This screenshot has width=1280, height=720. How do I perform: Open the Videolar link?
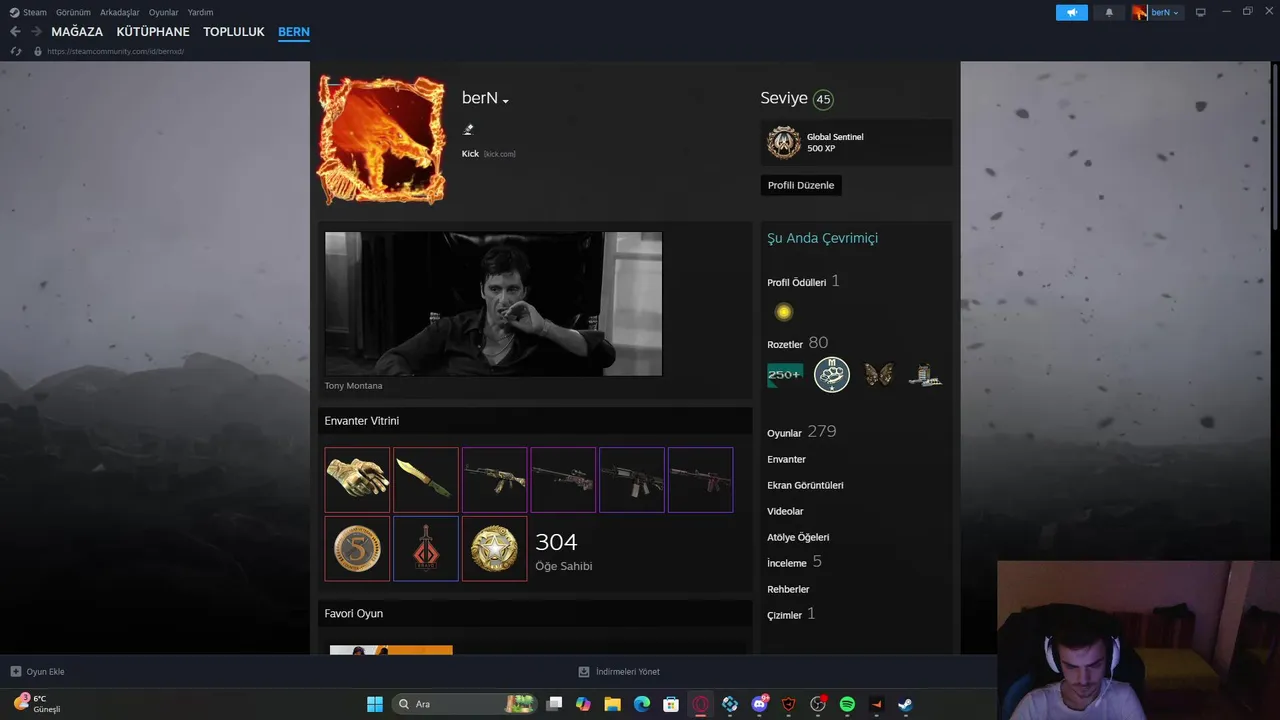coord(785,511)
